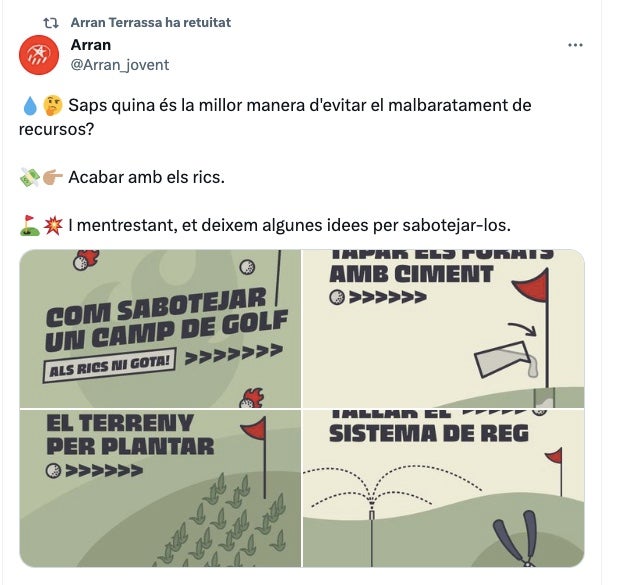Open the 'Amb ciment' image thumbnail

click(x=443, y=328)
